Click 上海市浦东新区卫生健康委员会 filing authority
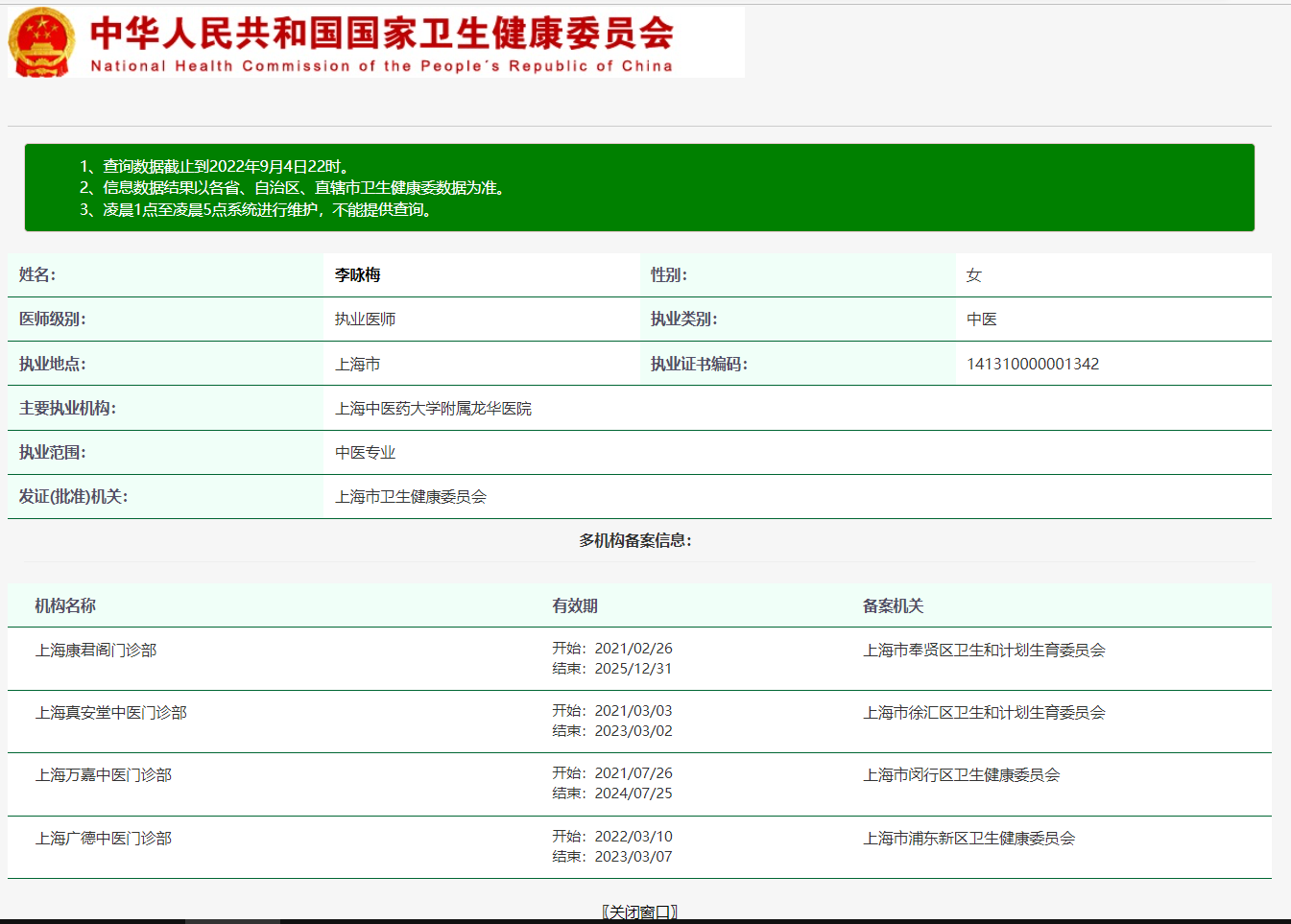 969,839
